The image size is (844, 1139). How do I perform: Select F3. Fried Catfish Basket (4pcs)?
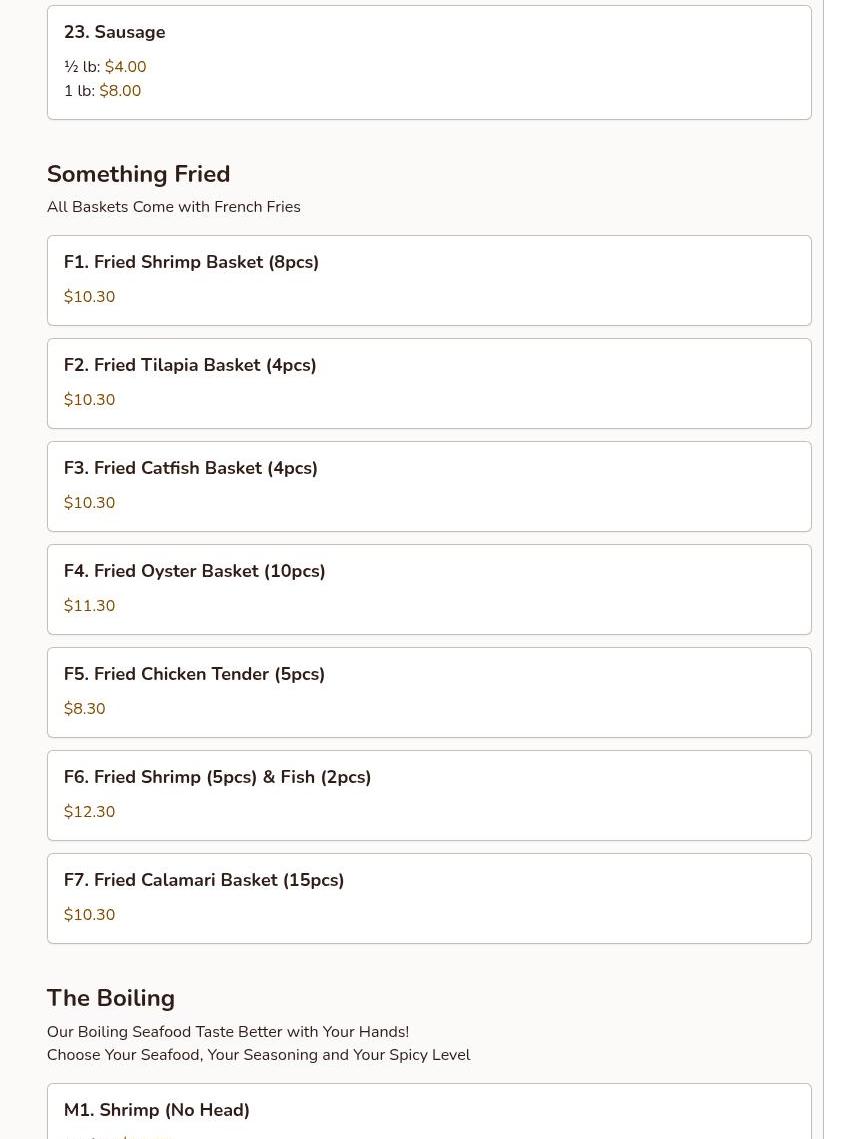point(190,468)
